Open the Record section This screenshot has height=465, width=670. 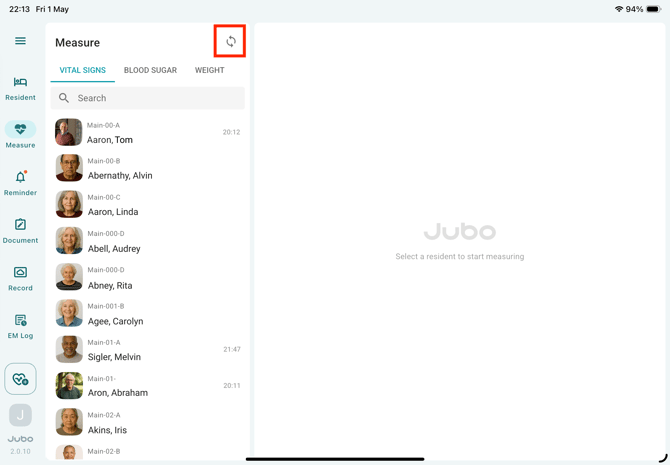point(20,279)
